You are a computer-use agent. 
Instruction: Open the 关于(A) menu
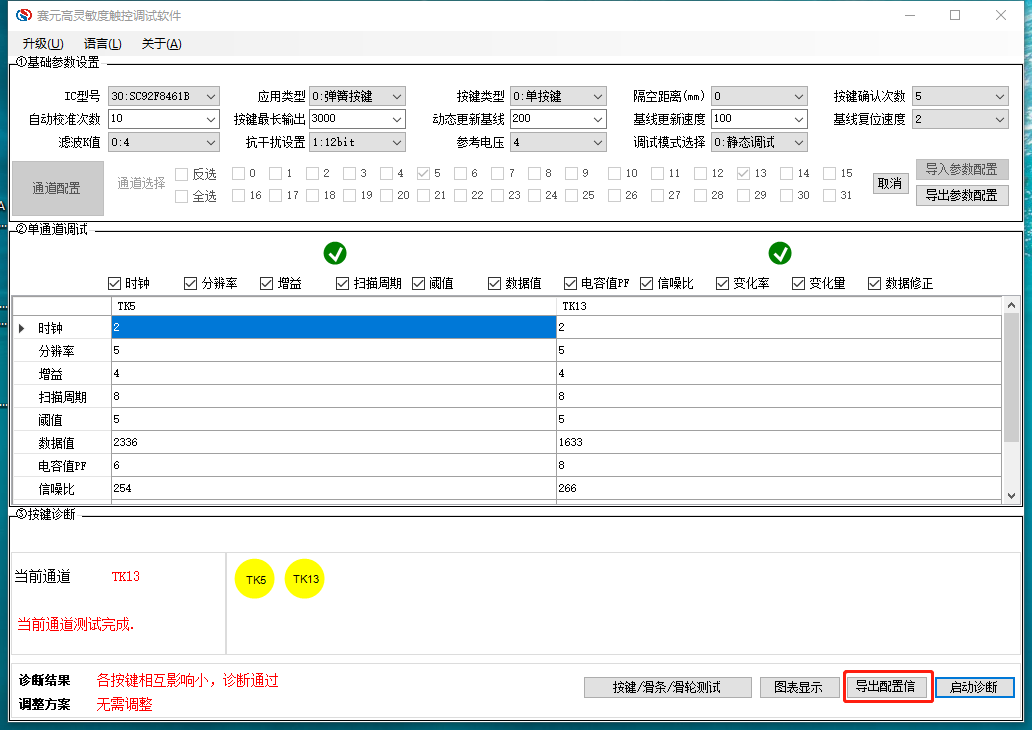coord(161,43)
